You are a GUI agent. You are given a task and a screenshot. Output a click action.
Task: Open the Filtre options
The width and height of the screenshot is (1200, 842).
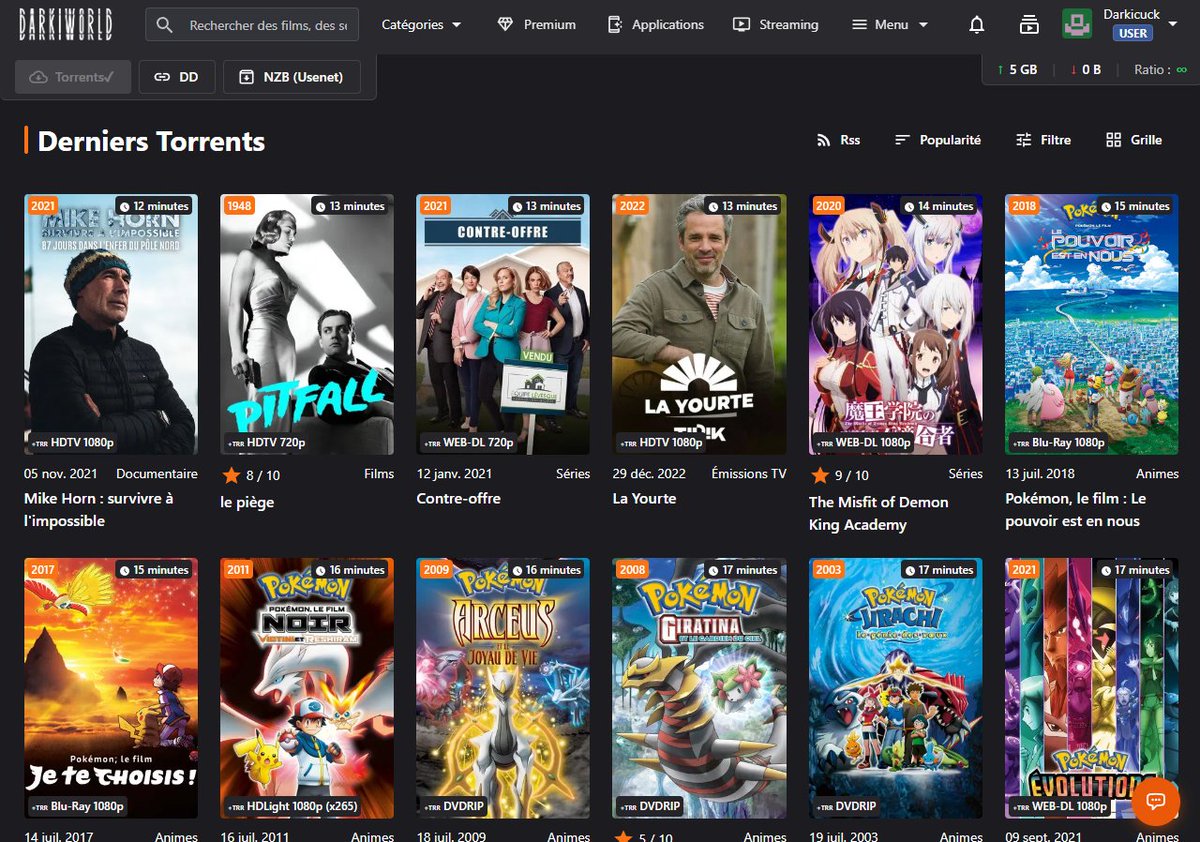(1043, 140)
